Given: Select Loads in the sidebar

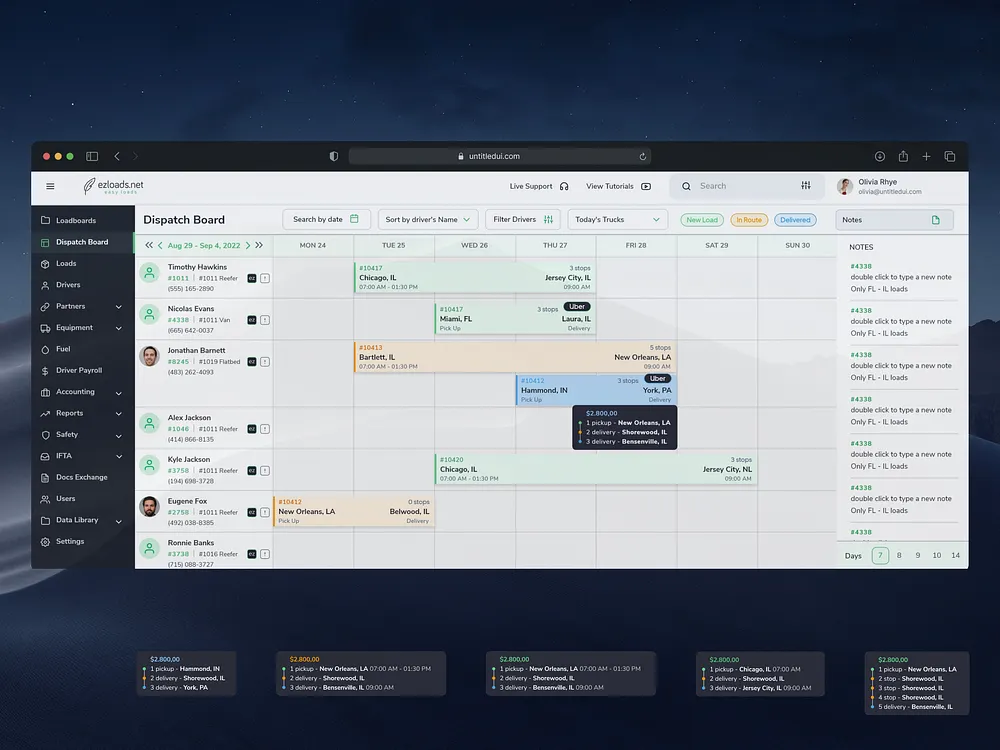Looking at the screenshot, I should pos(64,263).
